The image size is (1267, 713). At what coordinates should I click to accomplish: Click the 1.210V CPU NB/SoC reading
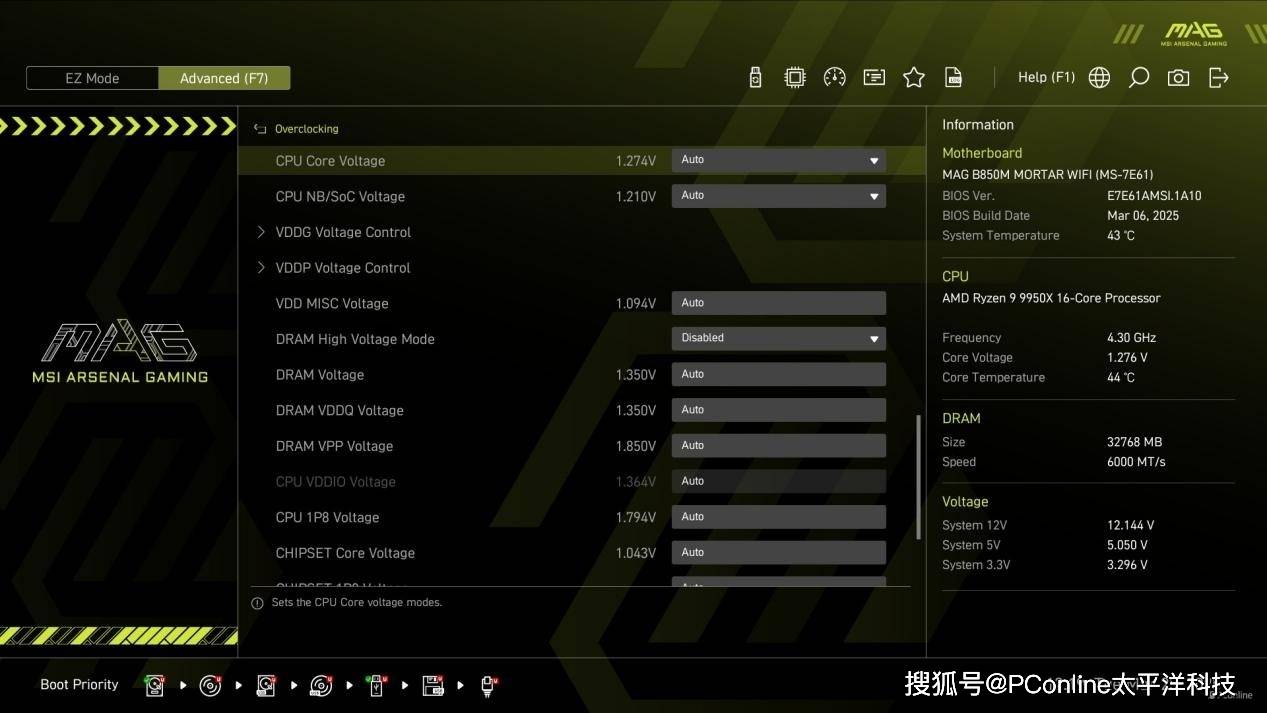click(x=636, y=197)
